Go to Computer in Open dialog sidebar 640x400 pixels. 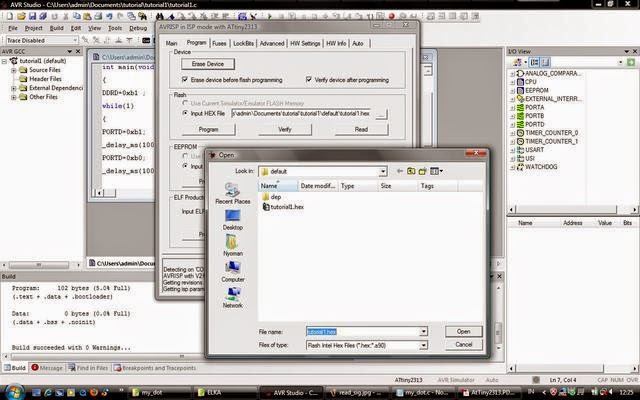click(x=233, y=271)
